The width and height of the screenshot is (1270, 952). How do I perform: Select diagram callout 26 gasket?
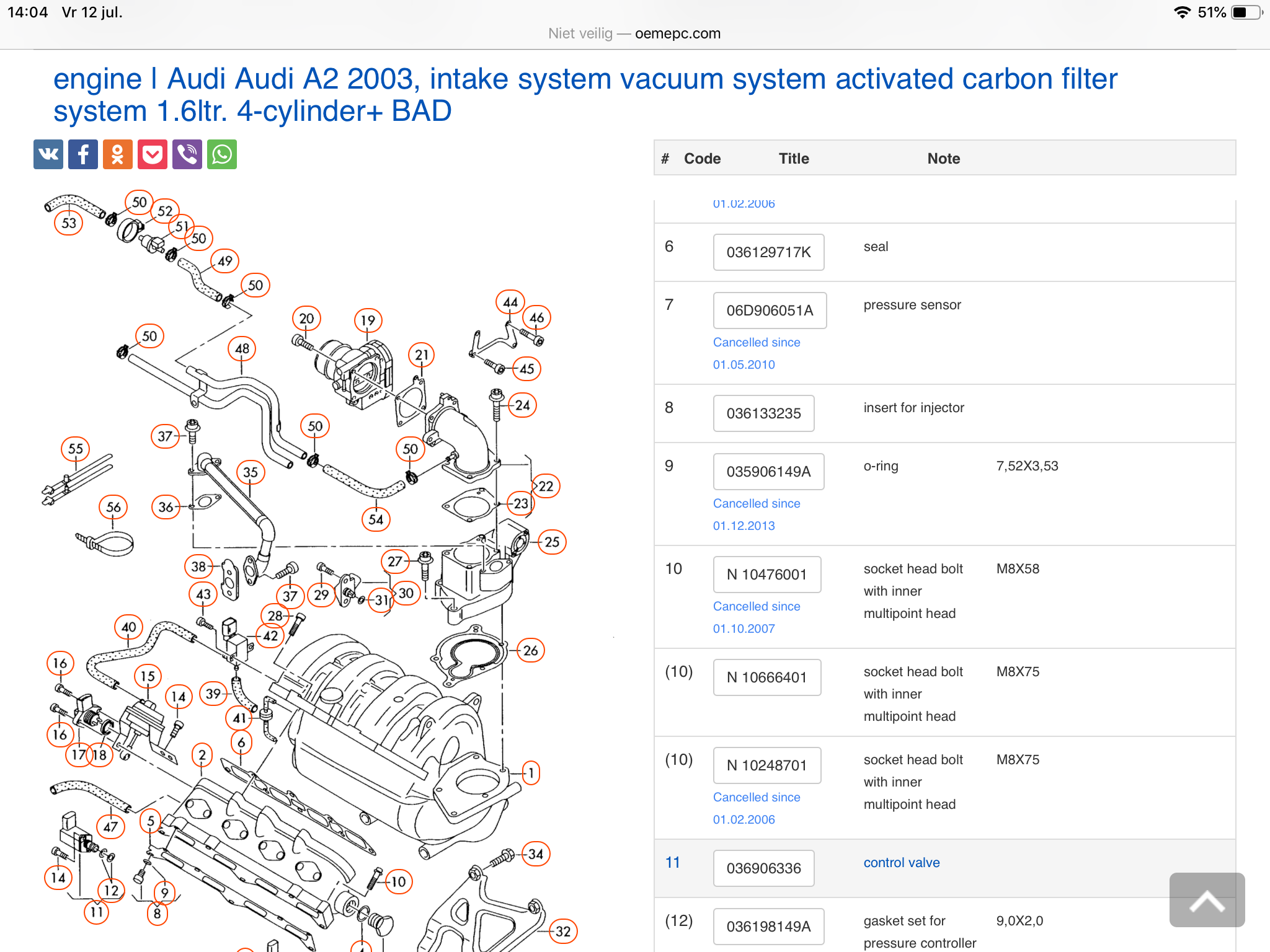[x=531, y=650]
